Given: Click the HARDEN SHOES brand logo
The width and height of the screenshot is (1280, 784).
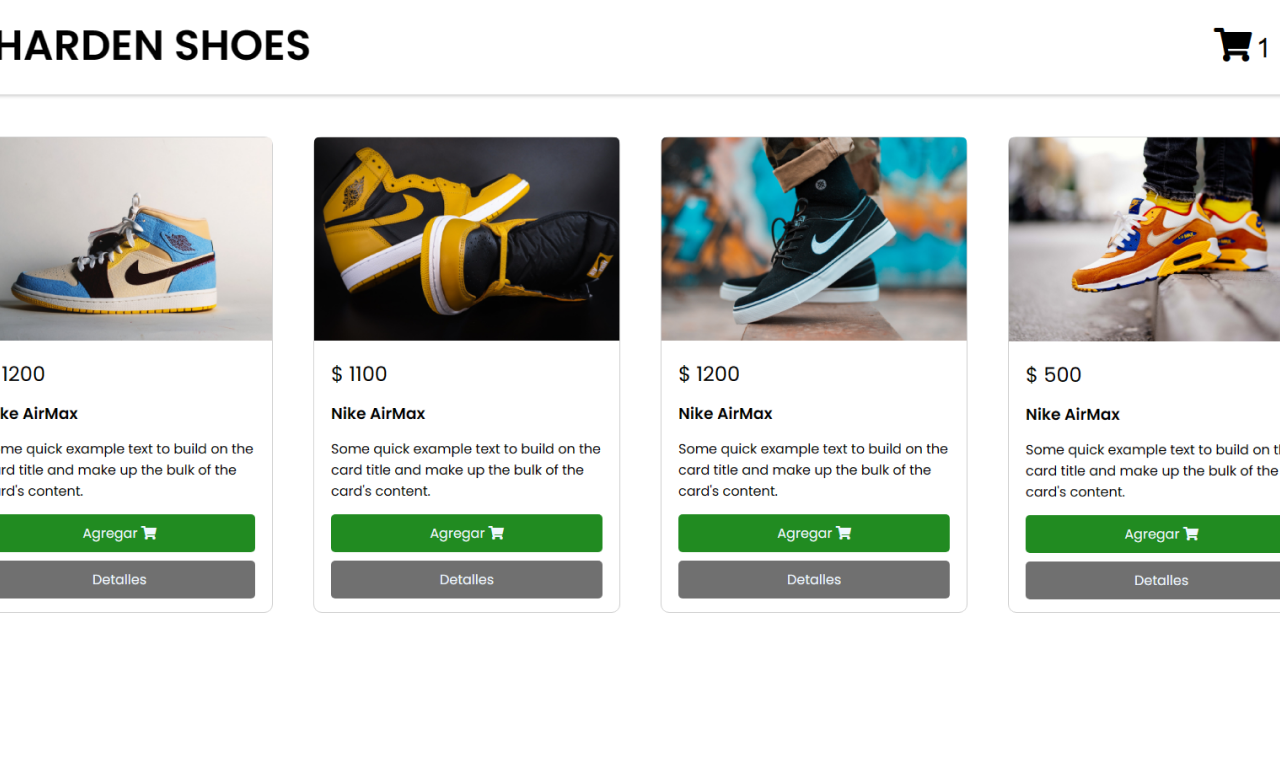Looking at the screenshot, I should coord(154,46).
